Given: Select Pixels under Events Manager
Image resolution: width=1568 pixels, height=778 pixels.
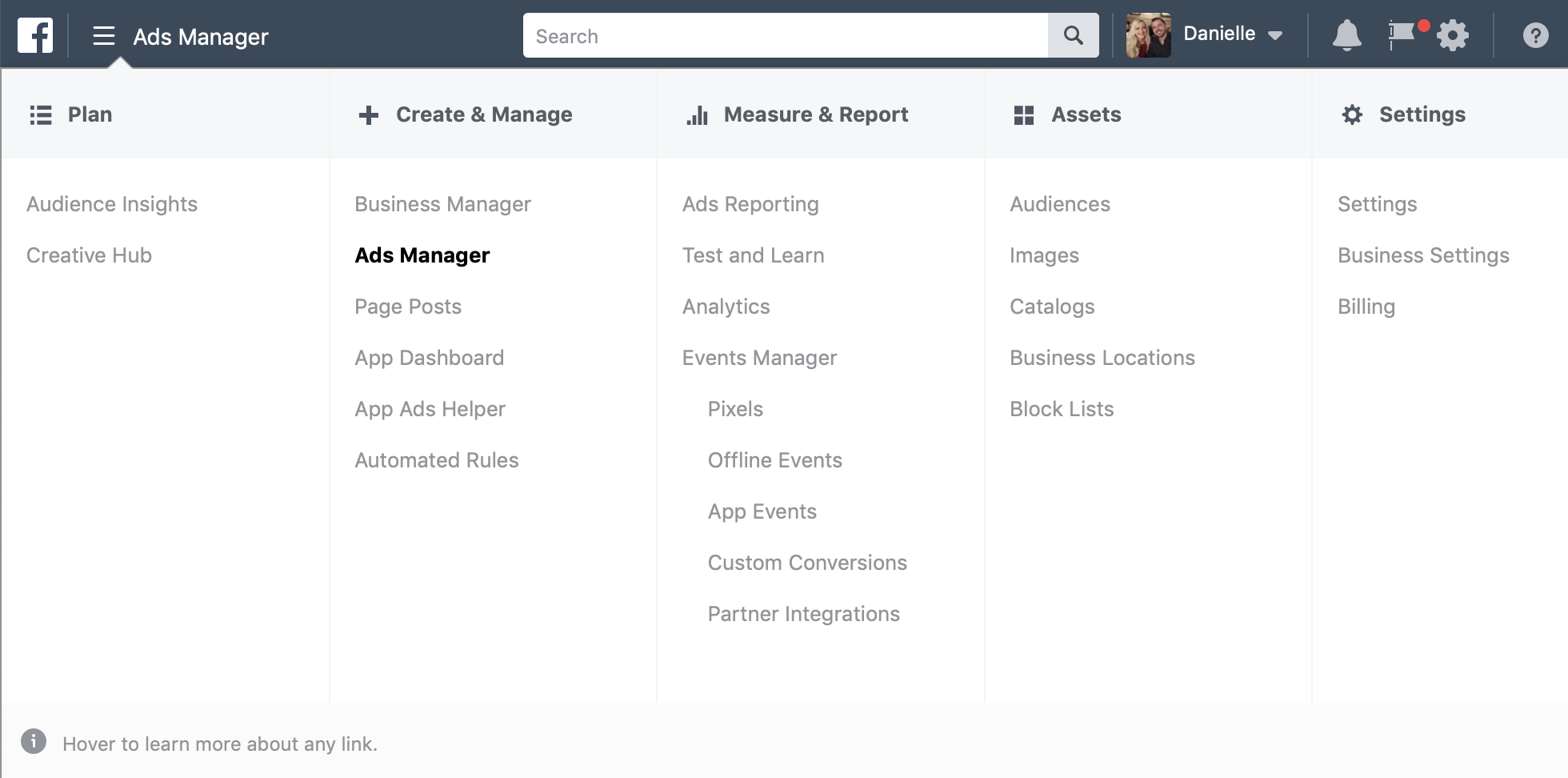Looking at the screenshot, I should point(735,409).
